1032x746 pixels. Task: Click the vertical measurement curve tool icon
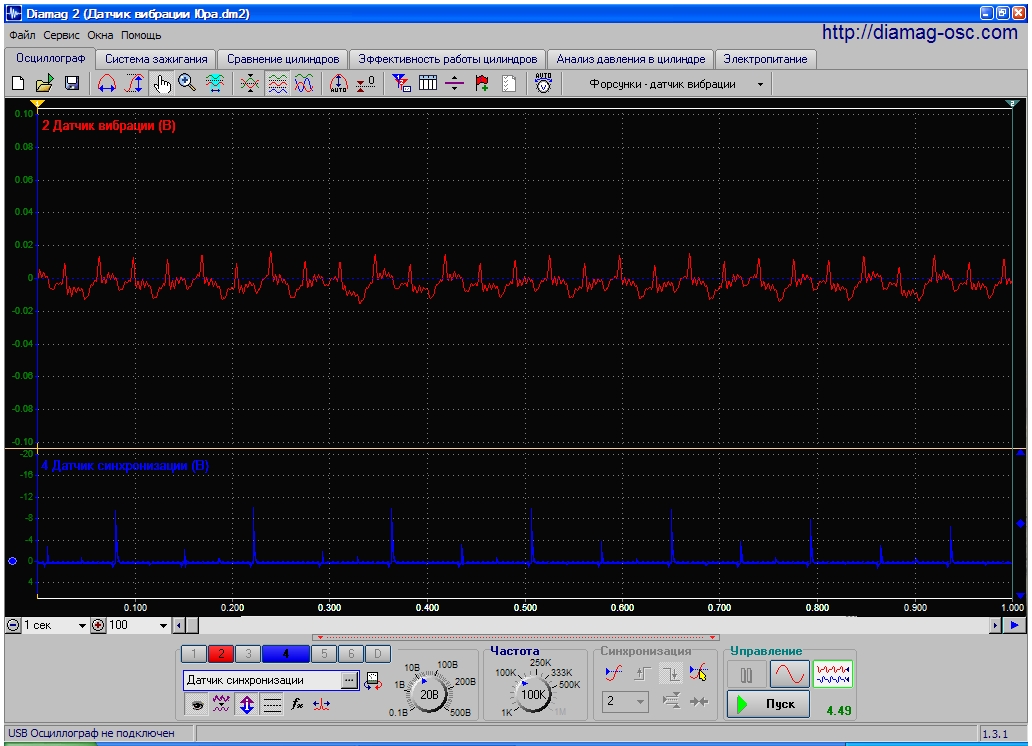134,84
